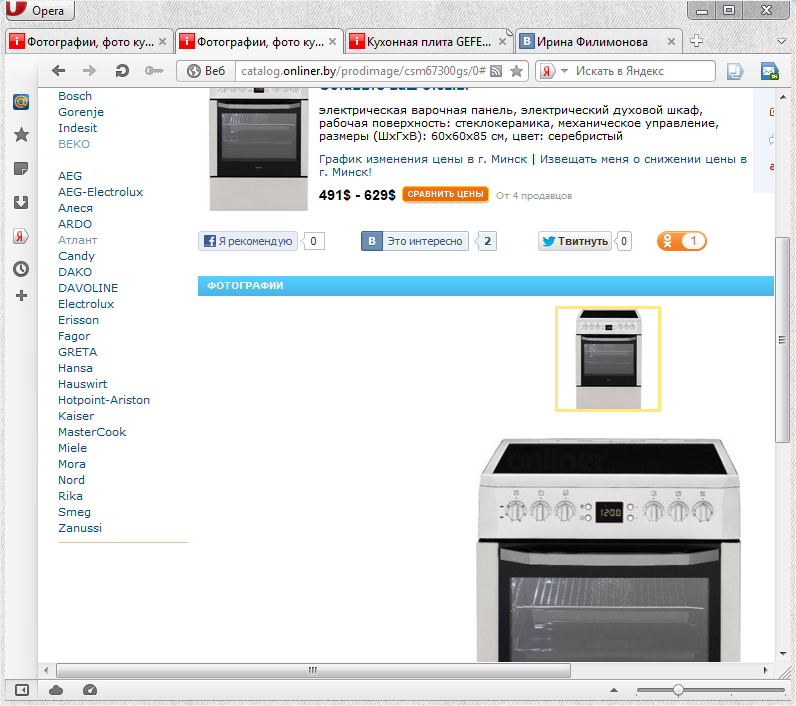
Task: Click the СРАВНИТЬ ЦЕНЫ button
Action: point(445,194)
